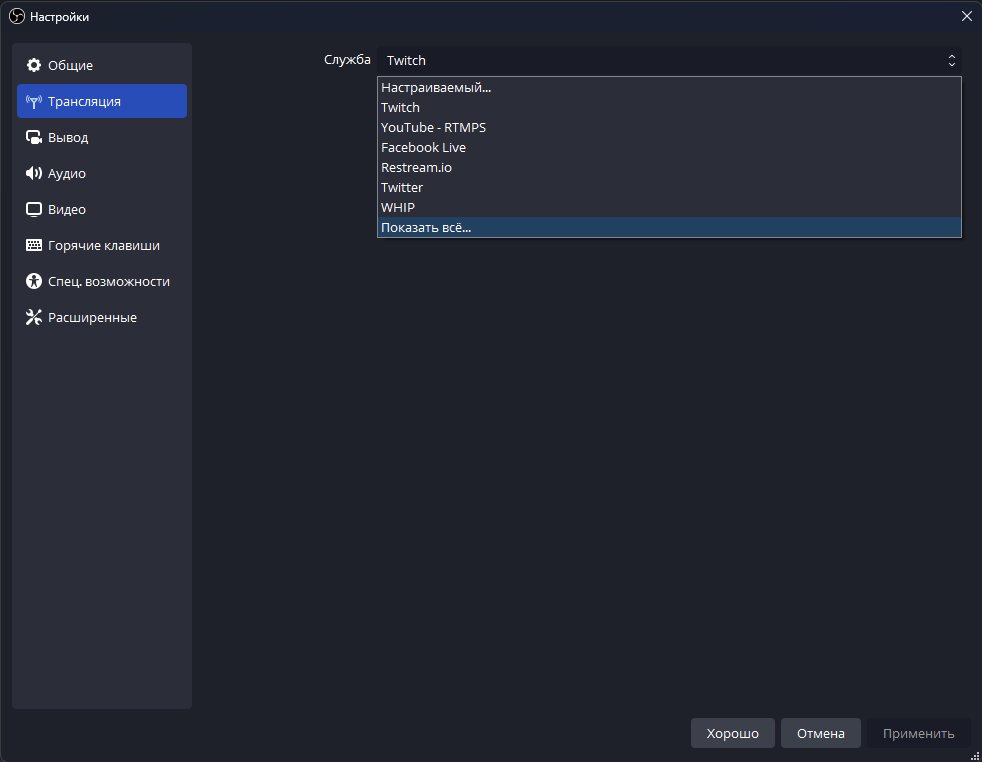Open the Горячие клавиши tab
982x762 pixels.
[x=102, y=245]
